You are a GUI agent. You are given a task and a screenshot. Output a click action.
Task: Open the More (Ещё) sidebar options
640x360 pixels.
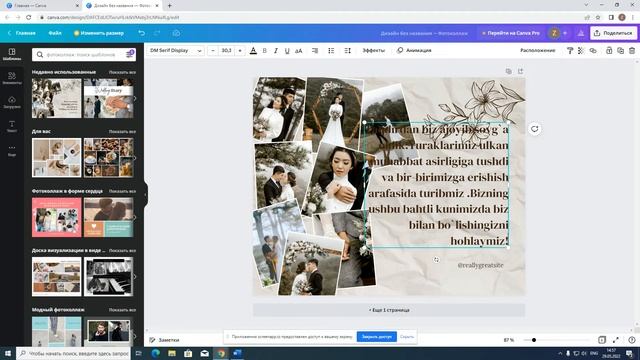point(12,150)
